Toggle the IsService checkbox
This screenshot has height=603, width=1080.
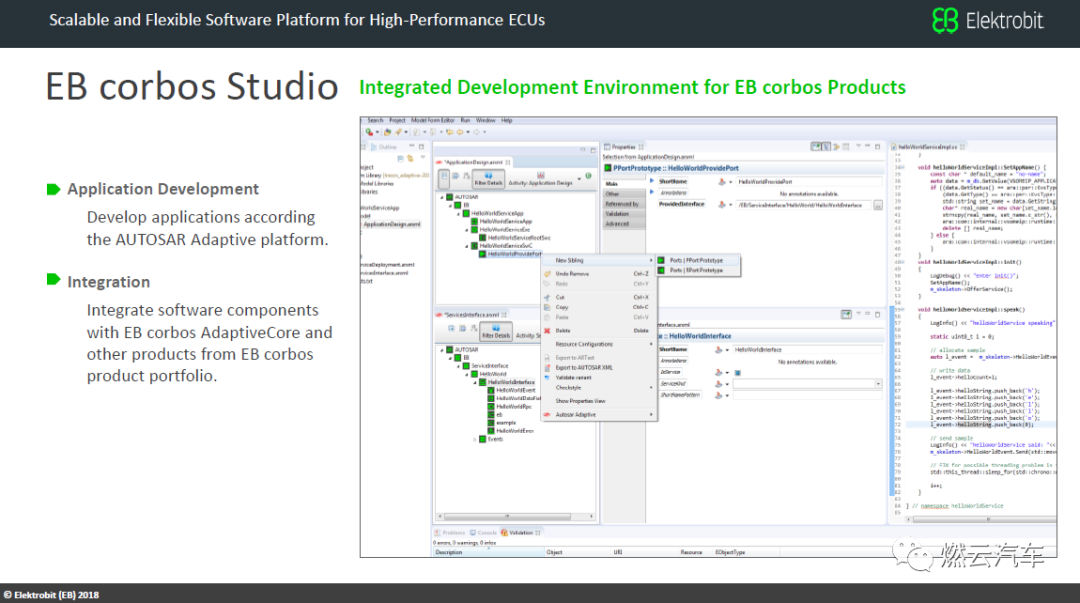click(x=738, y=373)
